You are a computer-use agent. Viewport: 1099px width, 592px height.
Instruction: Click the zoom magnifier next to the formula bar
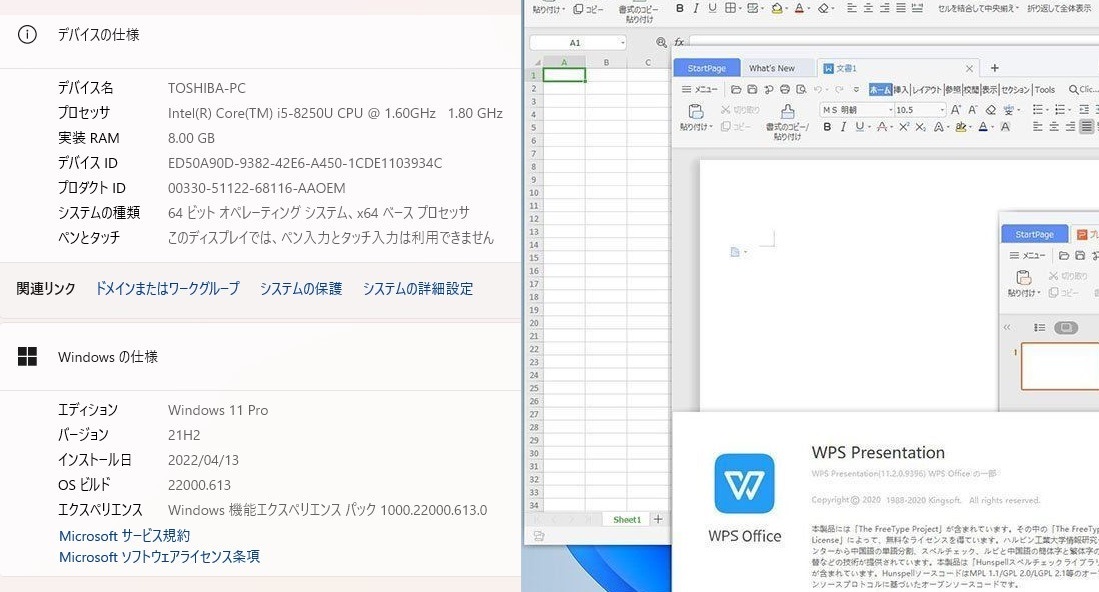(x=661, y=43)
